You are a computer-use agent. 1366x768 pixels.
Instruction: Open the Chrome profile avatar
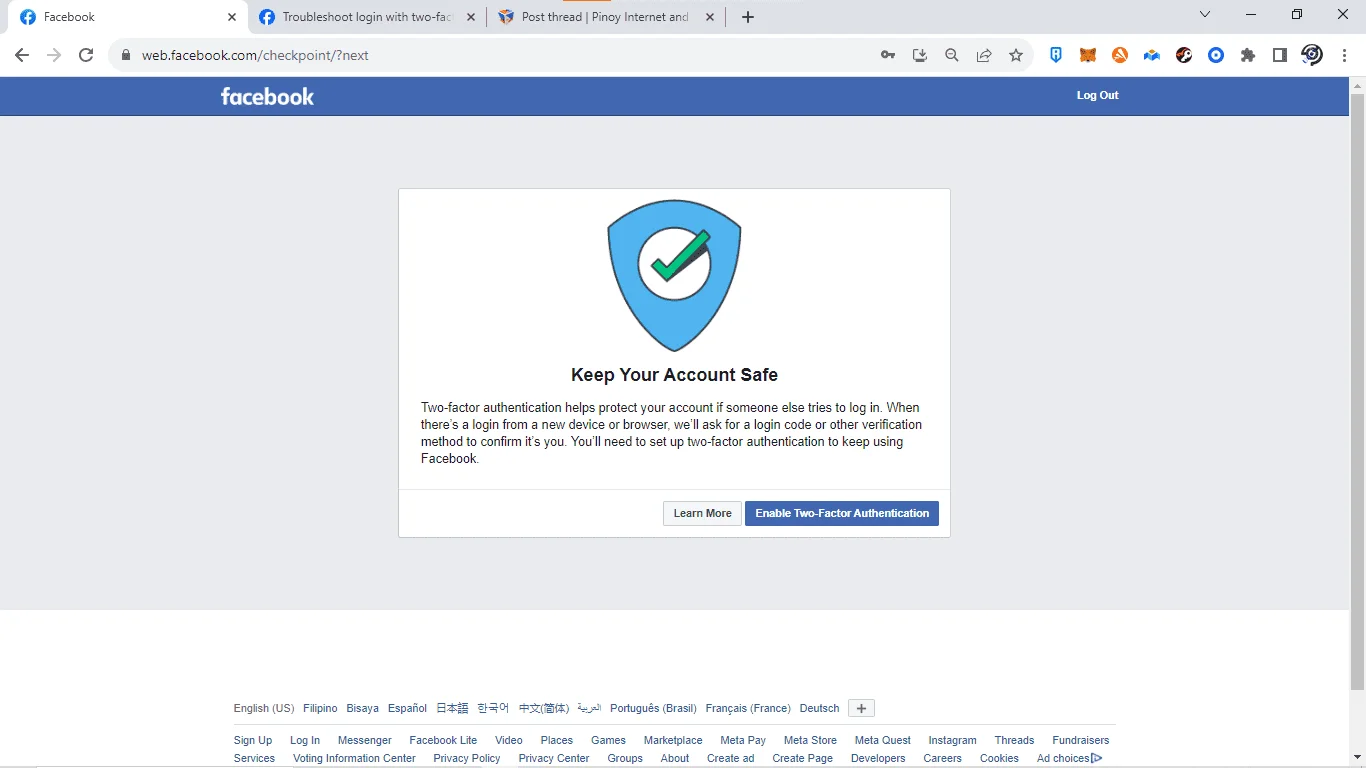[x=1312, y=55]
